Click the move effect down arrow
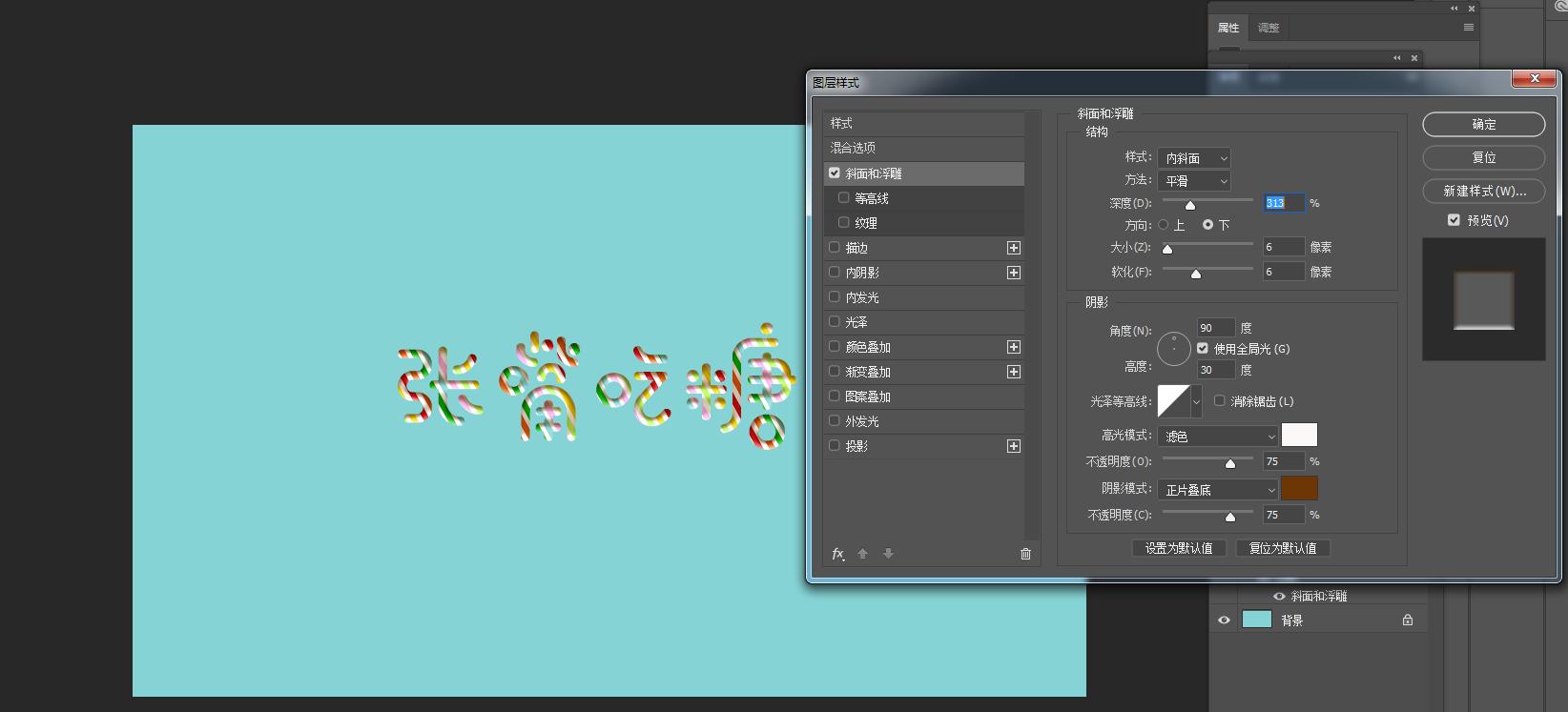 (888, 554)
